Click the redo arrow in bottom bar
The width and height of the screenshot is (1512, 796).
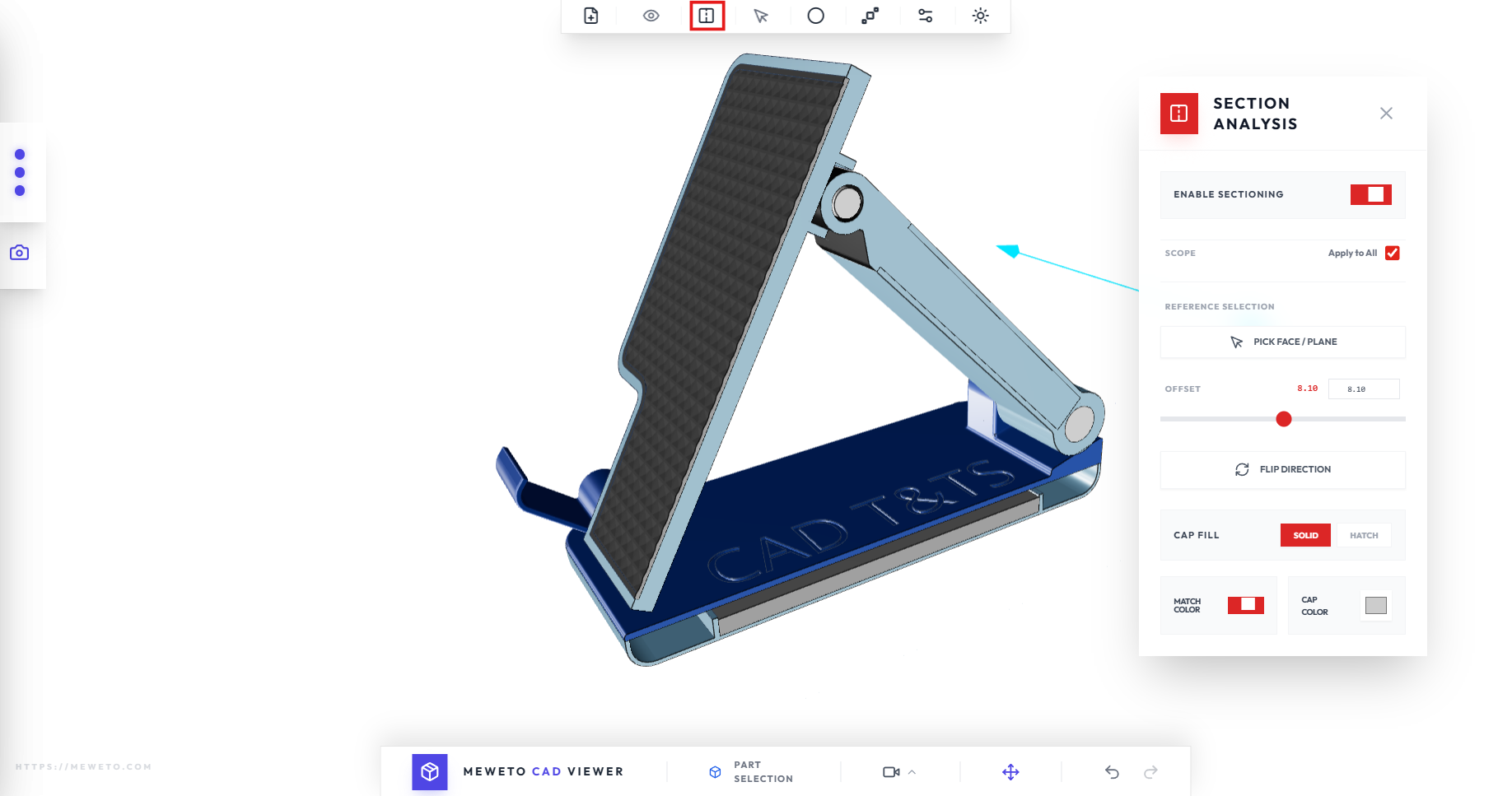1151,772
